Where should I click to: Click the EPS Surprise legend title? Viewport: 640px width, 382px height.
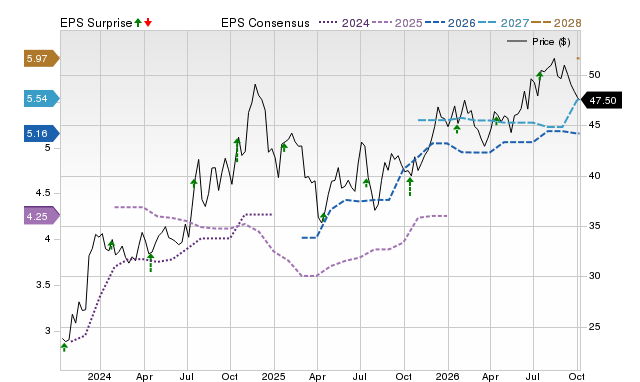pyautogui.click(x=96, y=23)
